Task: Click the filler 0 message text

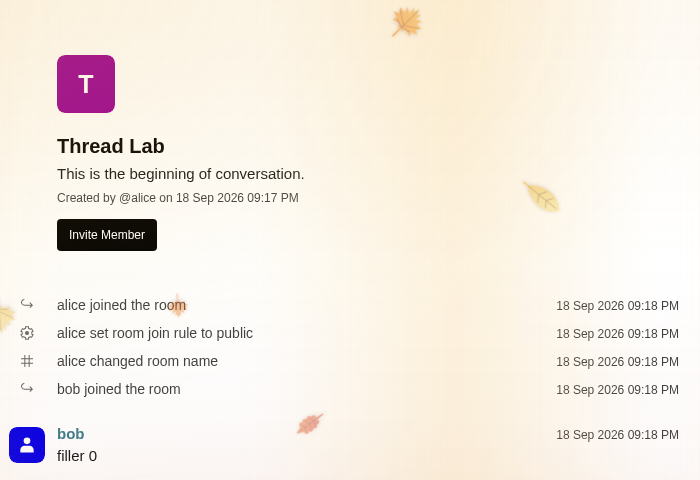Action: (77, 456)
